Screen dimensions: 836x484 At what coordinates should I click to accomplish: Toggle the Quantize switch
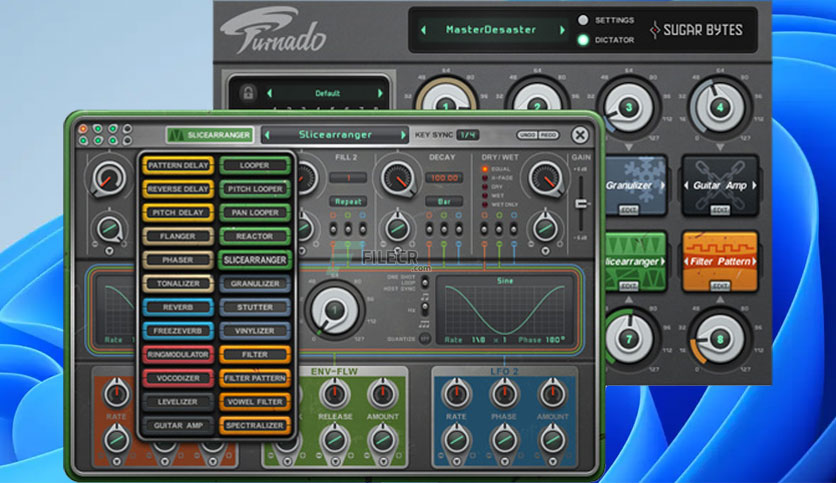[424, 338]
